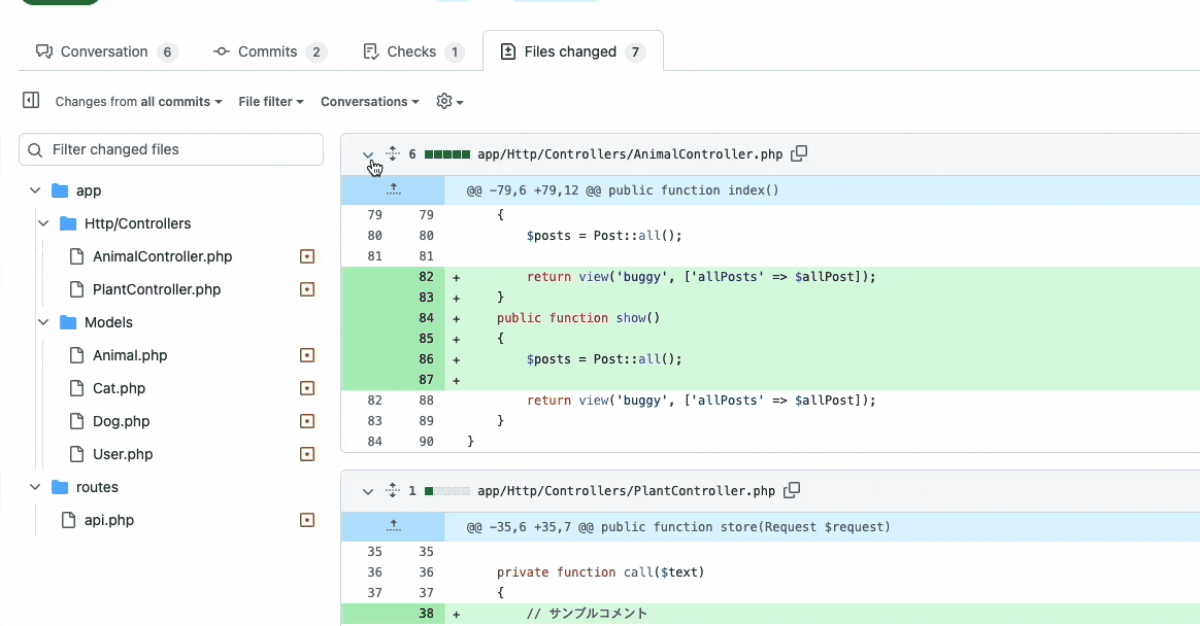This screenshot has width=1200, height=626.
Task: Open the app/Http/Controllers/AnimalController.php file link
Action: 630,155
